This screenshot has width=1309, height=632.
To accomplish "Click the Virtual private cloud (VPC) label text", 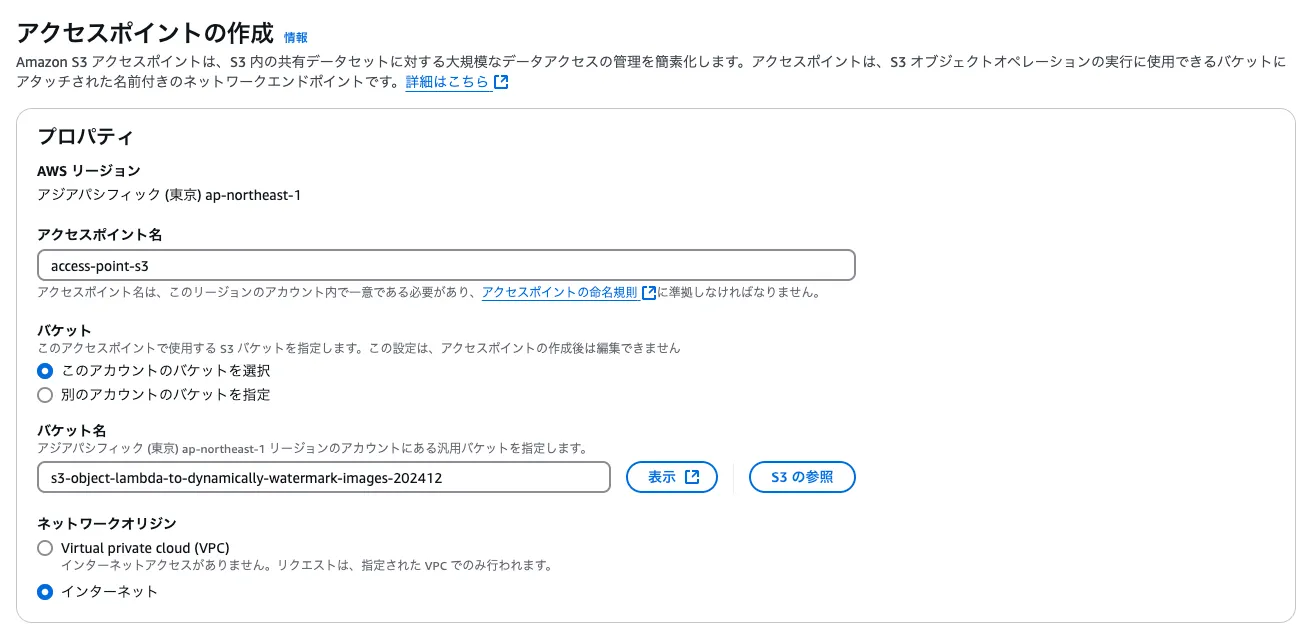I will (145, 548).
